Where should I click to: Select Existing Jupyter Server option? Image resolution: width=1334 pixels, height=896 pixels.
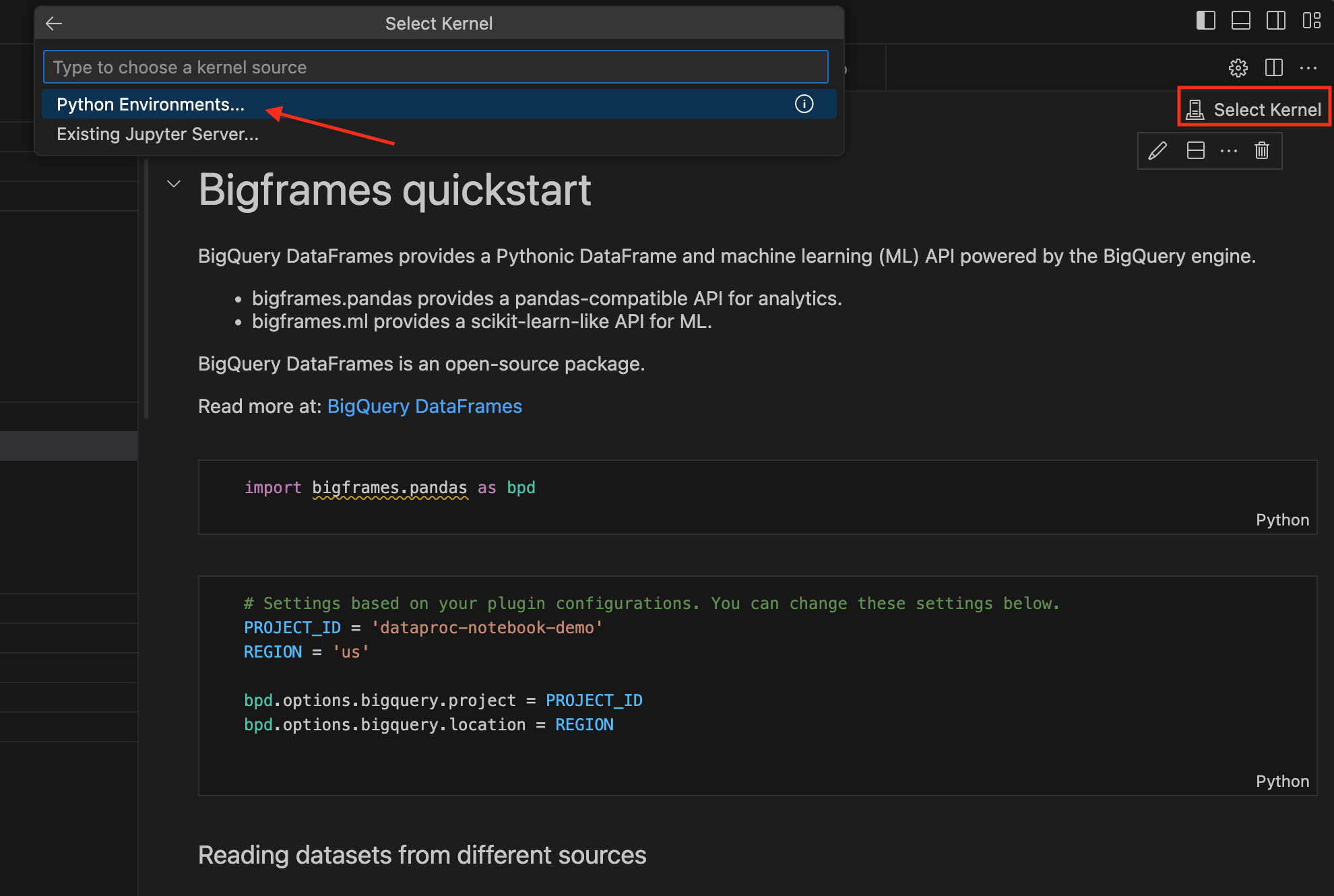click(x=158, y=134)
